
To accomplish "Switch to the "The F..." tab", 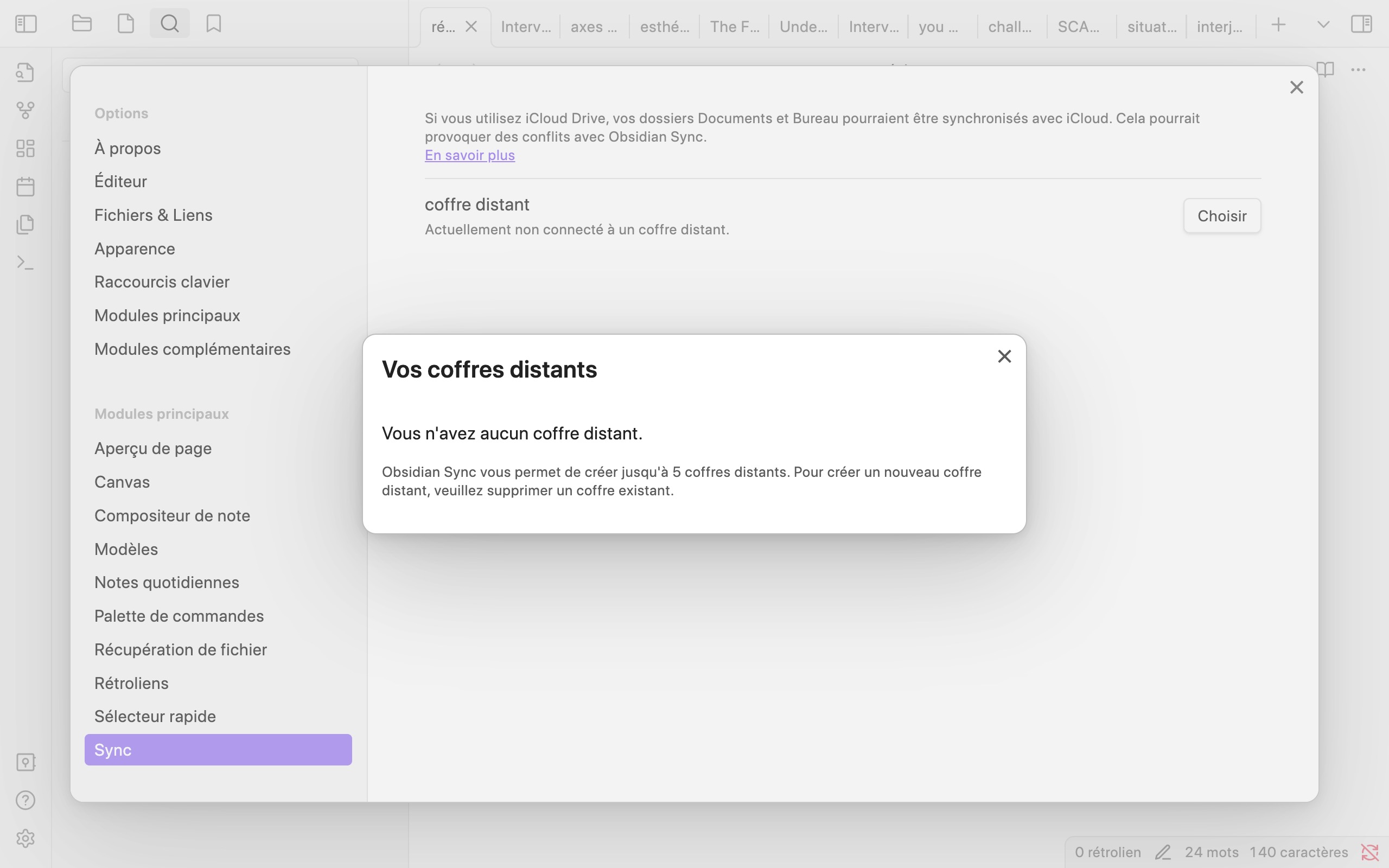I will [734, 27].
